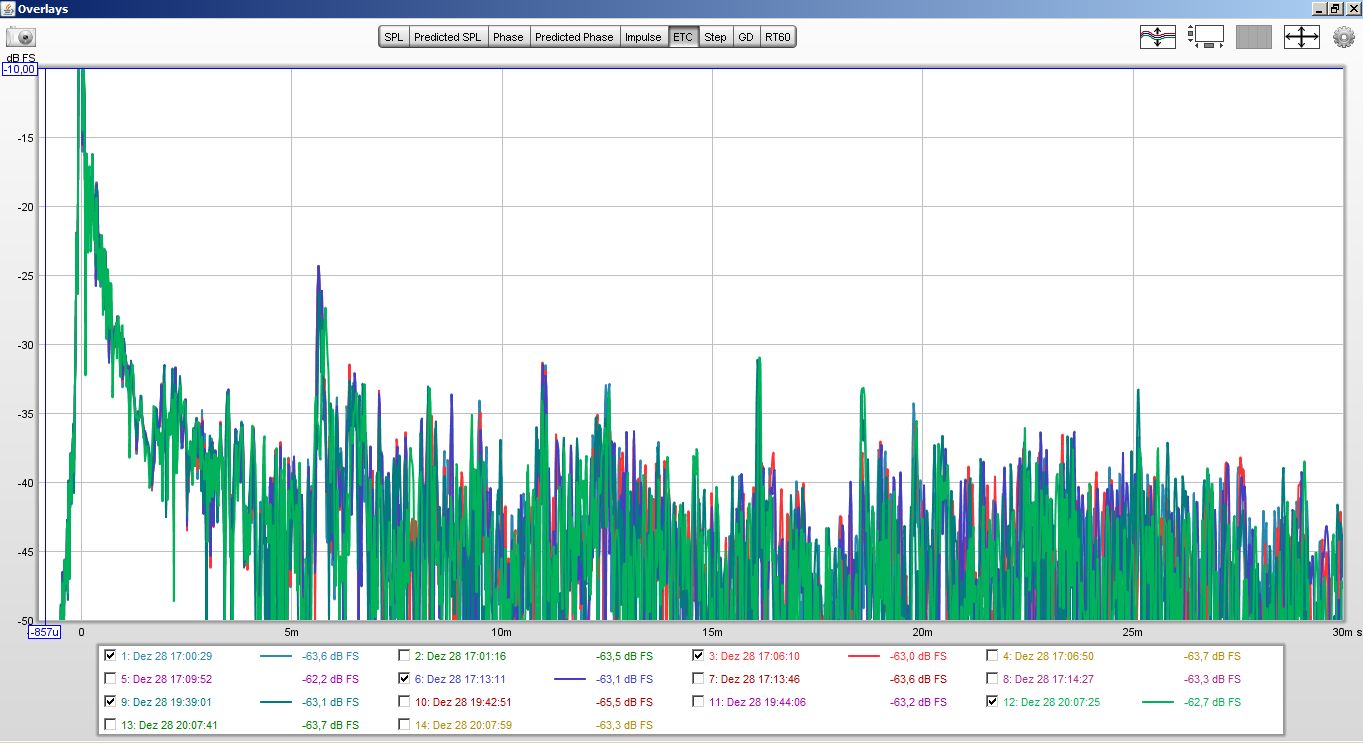Click the -63,0 dB FS value of measurement 3
1363x743 pixels.
(918, 657)
